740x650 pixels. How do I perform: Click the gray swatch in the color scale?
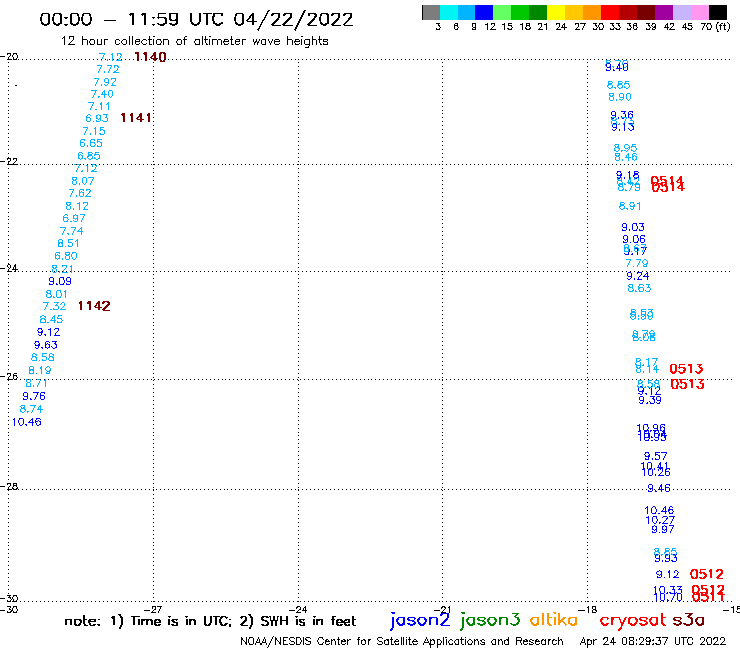[x=431, y=12]
